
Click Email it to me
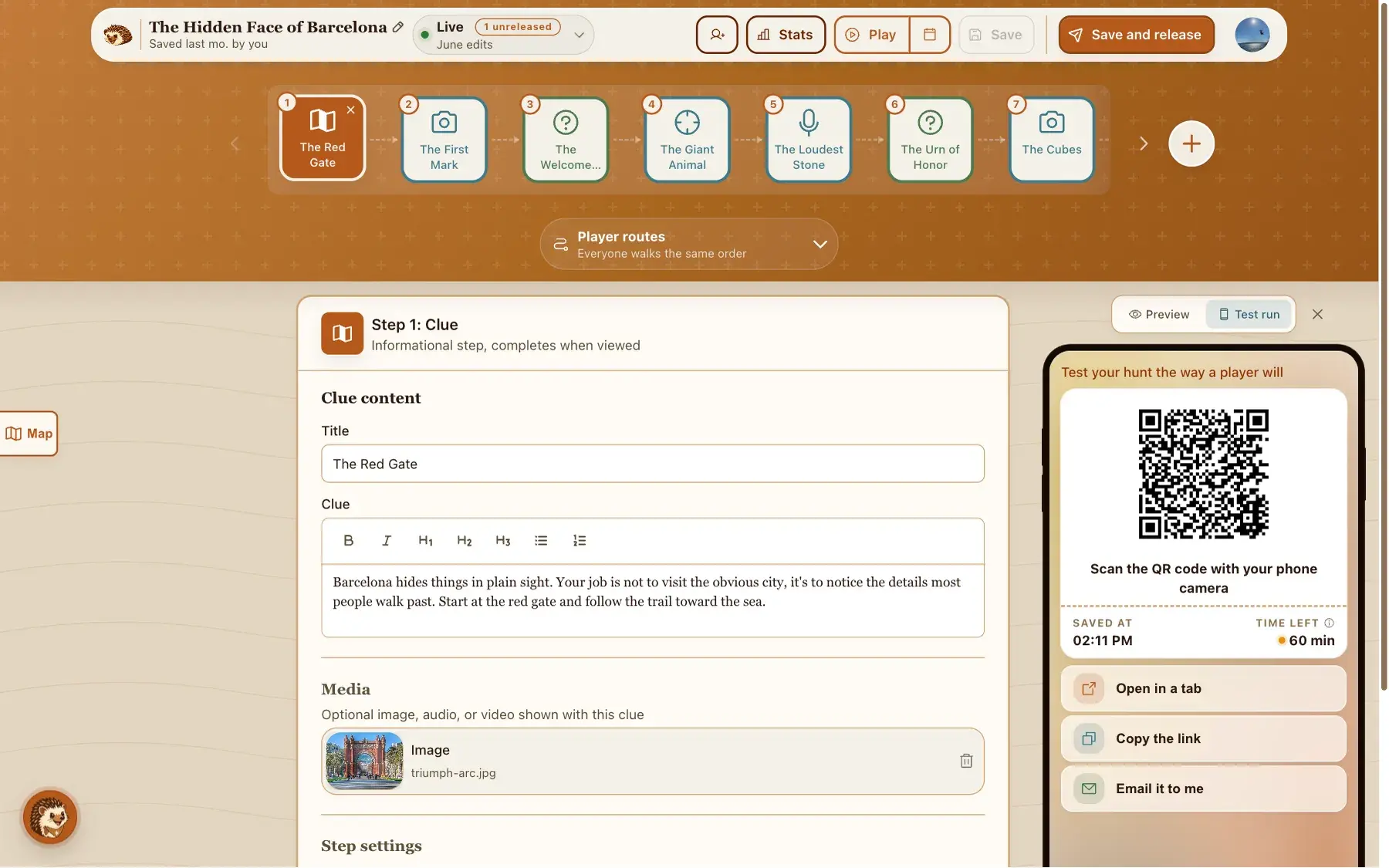pyautogui.click(x=1203, y=789)
